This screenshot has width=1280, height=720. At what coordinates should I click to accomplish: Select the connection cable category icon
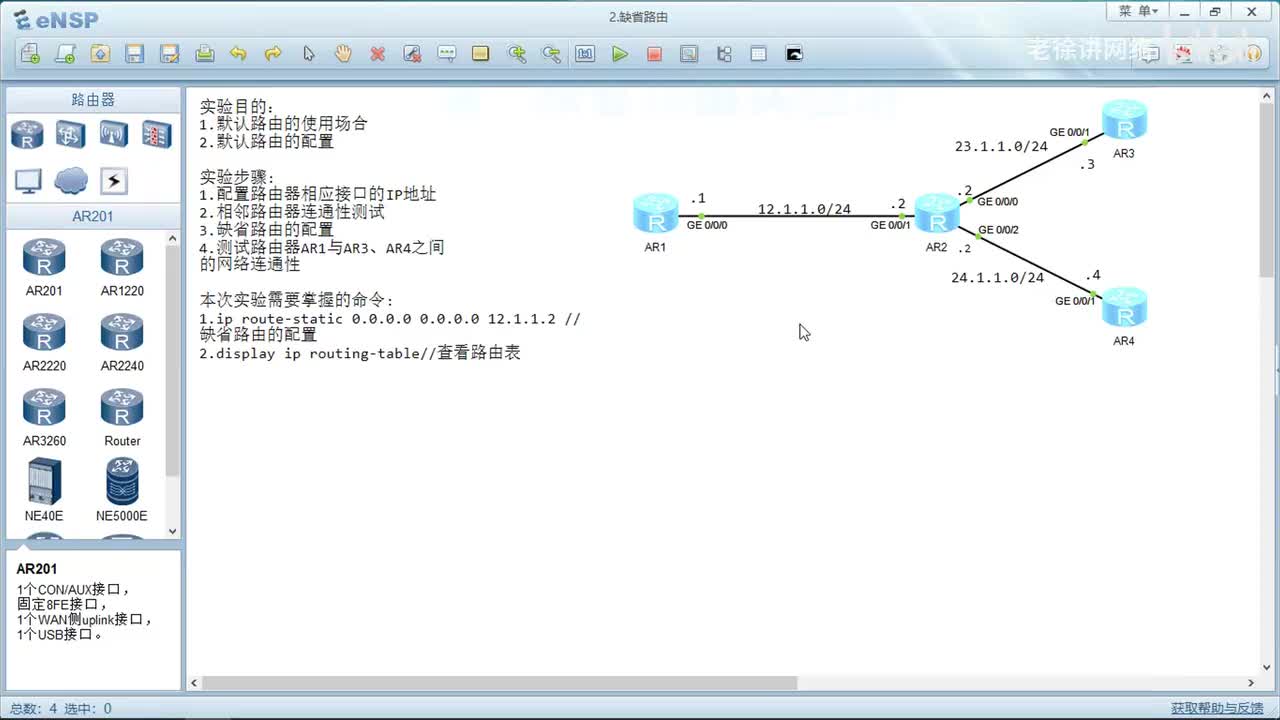tap(113, 181)
